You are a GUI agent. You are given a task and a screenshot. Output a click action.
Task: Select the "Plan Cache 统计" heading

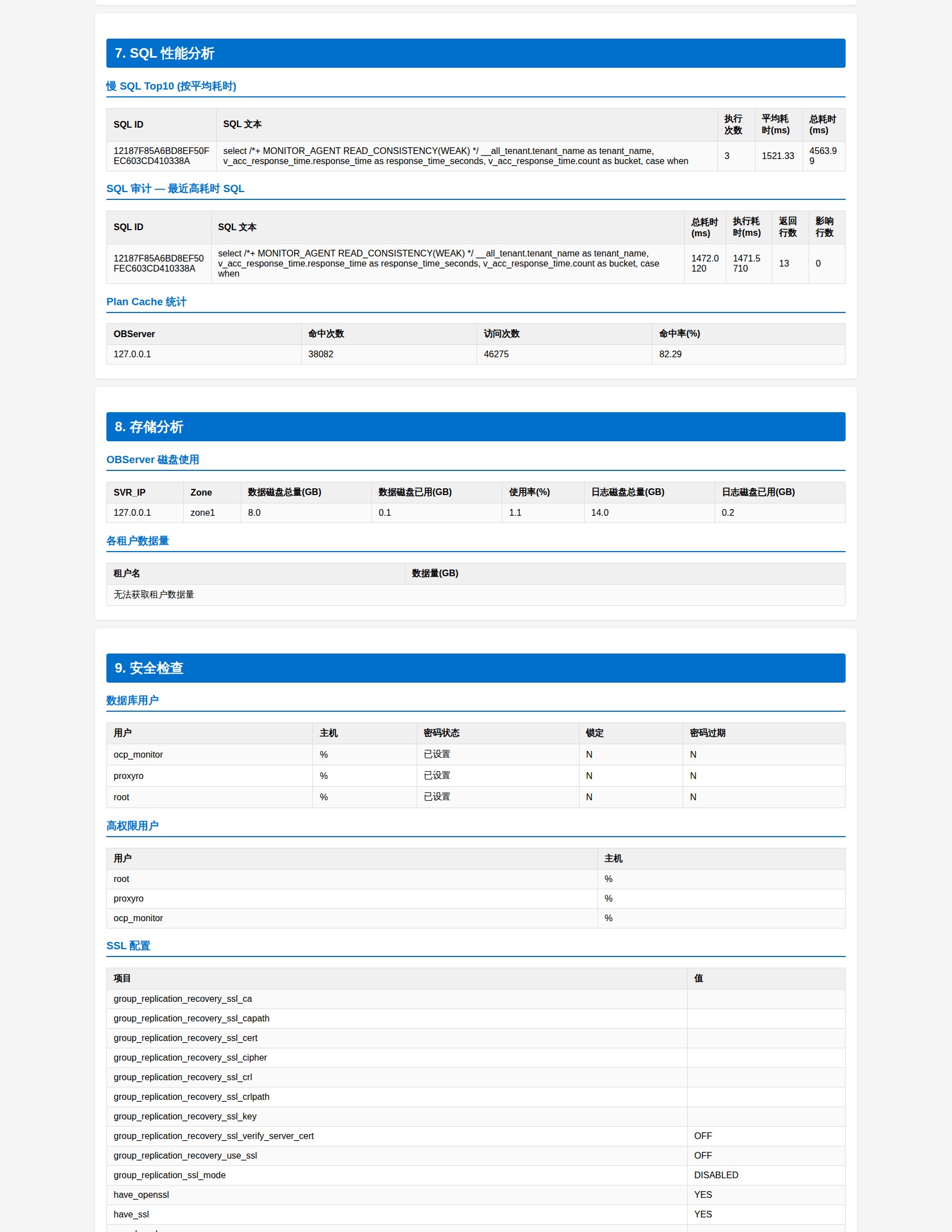[146, 302]
